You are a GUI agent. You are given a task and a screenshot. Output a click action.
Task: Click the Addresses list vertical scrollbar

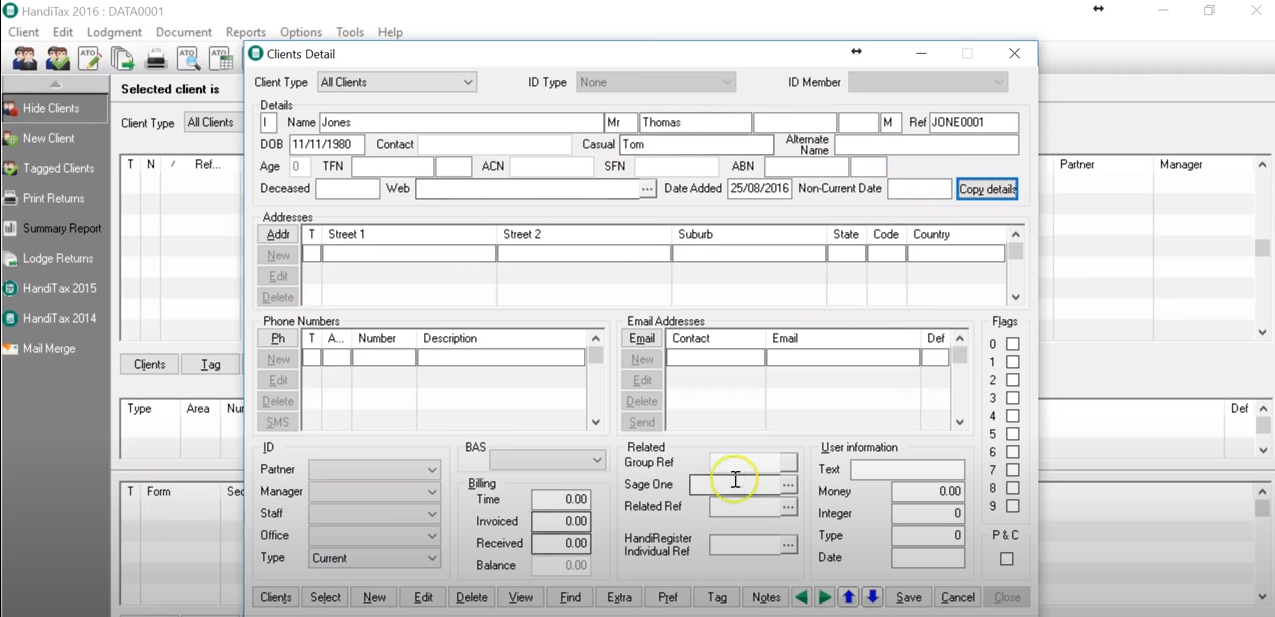point(1016,265)
